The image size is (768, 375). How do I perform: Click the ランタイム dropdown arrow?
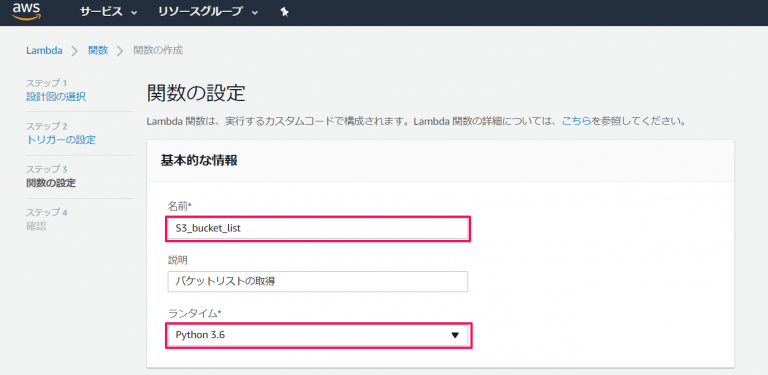[x=455, y=335]
